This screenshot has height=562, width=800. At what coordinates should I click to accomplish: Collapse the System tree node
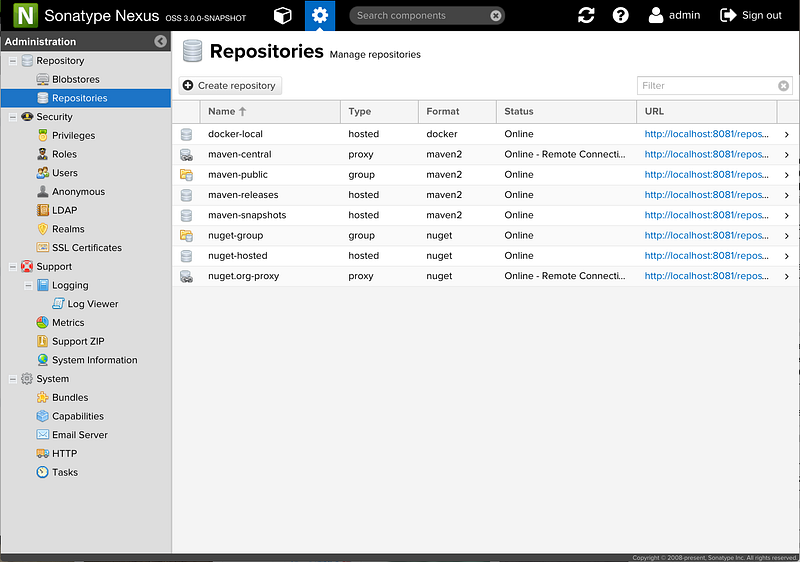tap(13, 379)
